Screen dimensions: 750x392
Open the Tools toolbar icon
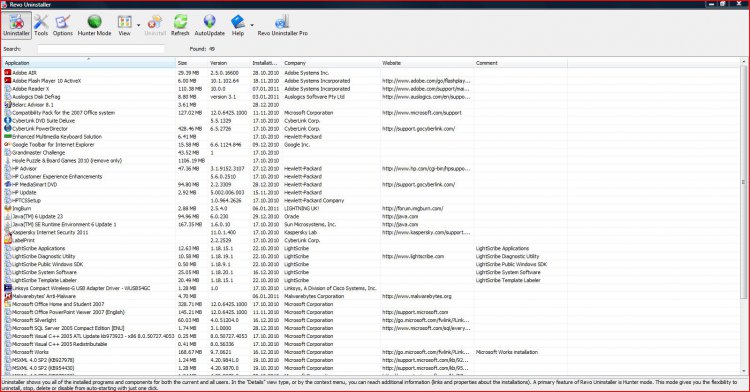[41, 25]
